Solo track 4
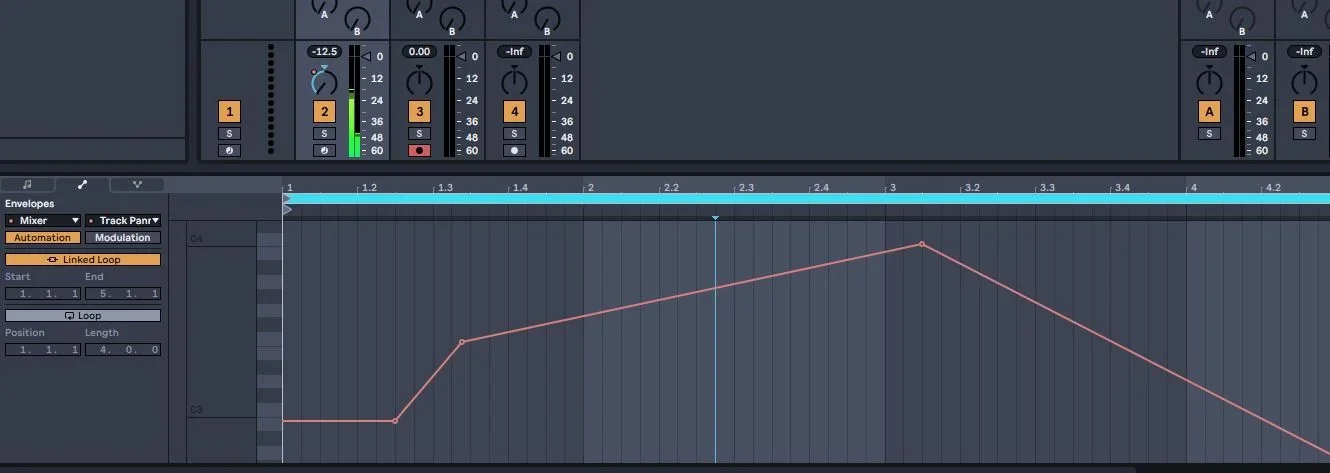 click(x=514, y=133)
